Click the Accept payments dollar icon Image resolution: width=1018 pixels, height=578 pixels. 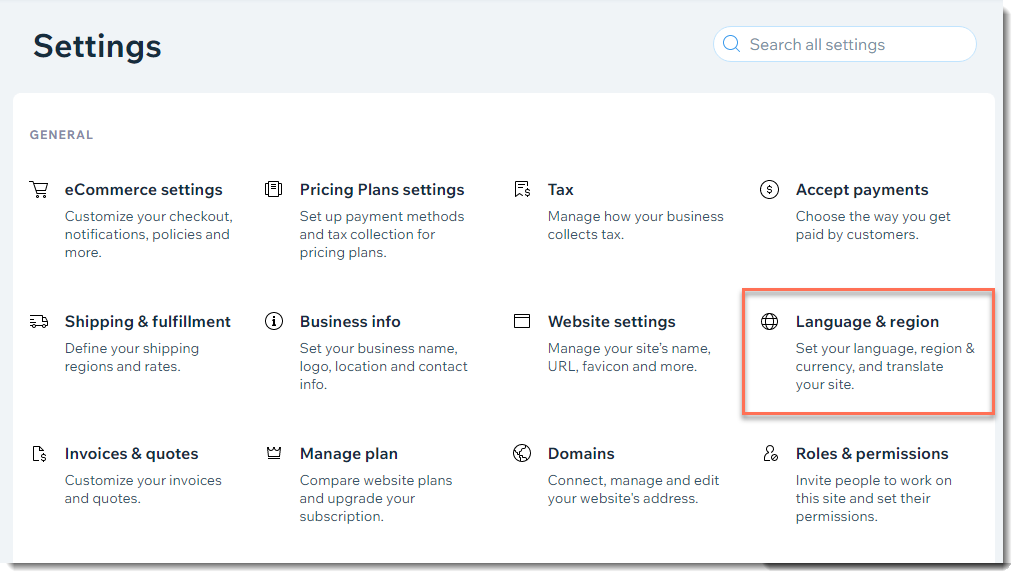769,190
